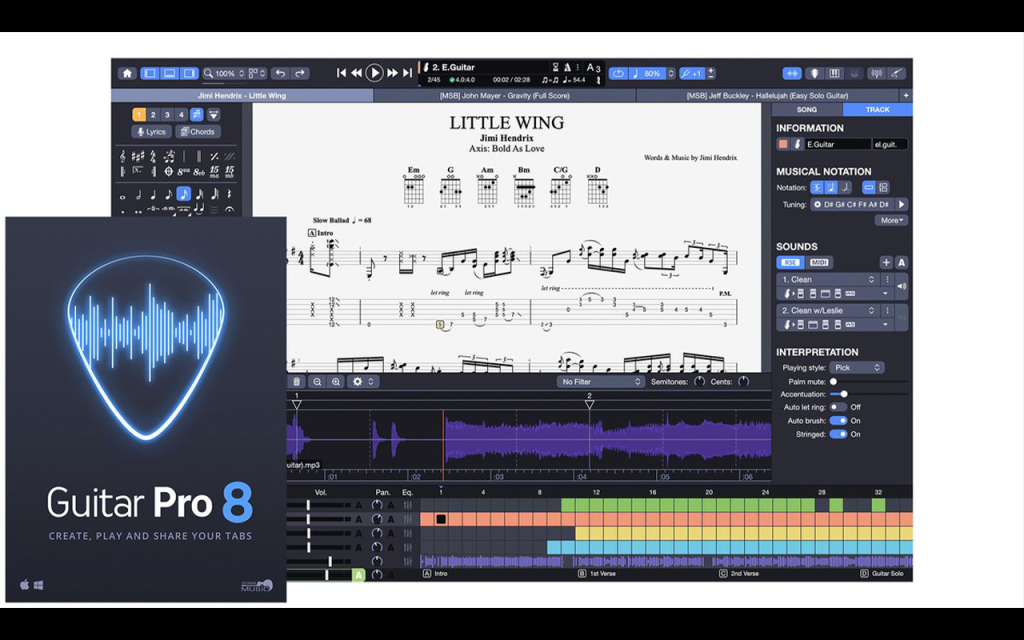The image size is (1024, 640).
Task: Turn off the Stringed toggle
Action: pos(838,434)
